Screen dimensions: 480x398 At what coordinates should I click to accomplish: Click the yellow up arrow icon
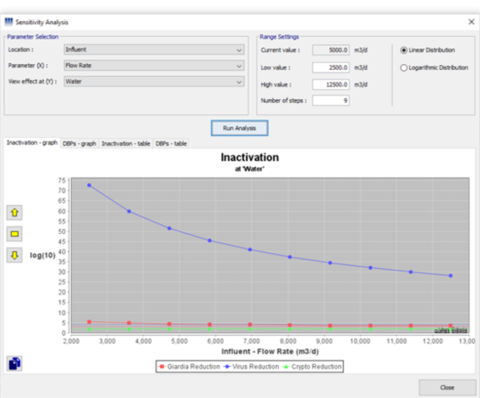[x=14, y=212]
